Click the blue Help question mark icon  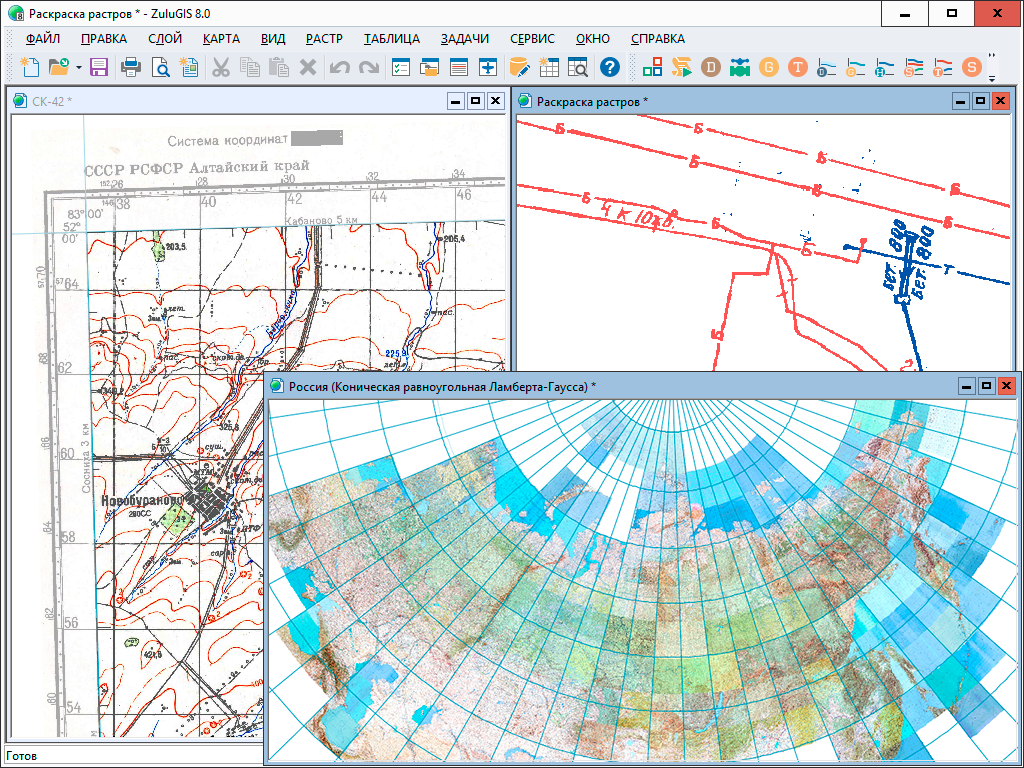(x=610, y=67)
